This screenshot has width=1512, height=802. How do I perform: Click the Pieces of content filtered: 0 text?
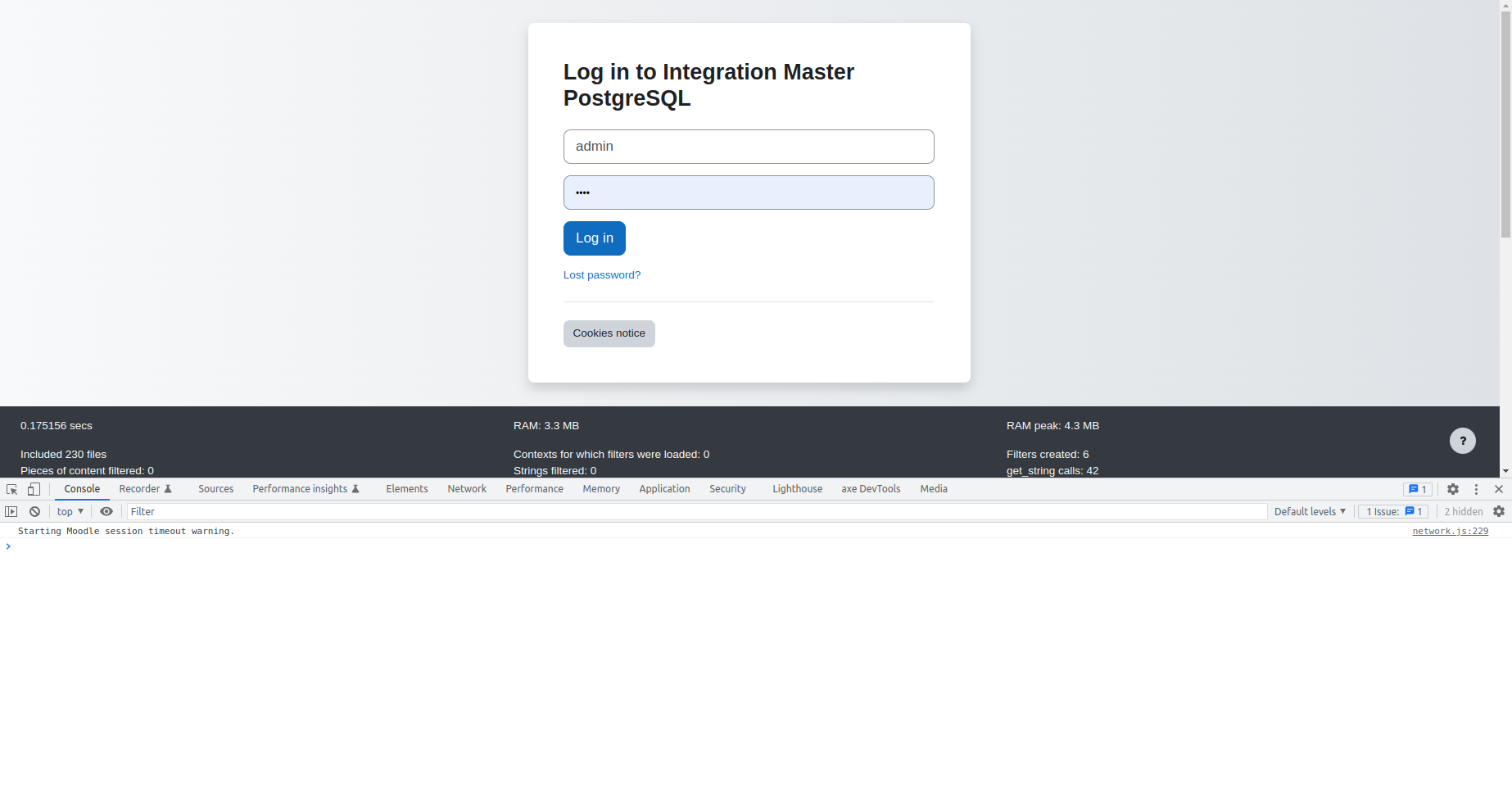(x=87, y=471)
